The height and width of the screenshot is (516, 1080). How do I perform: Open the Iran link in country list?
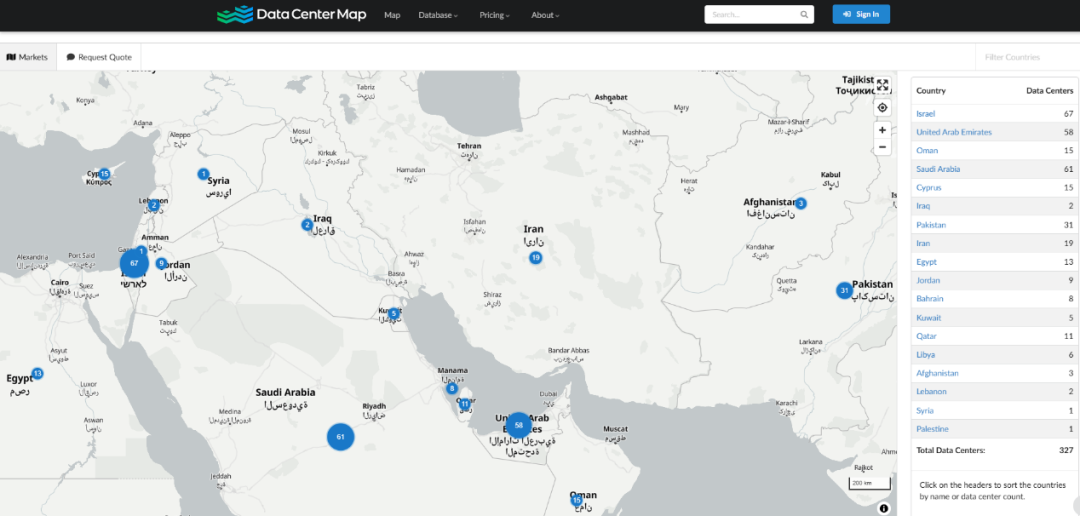(923, 243)
